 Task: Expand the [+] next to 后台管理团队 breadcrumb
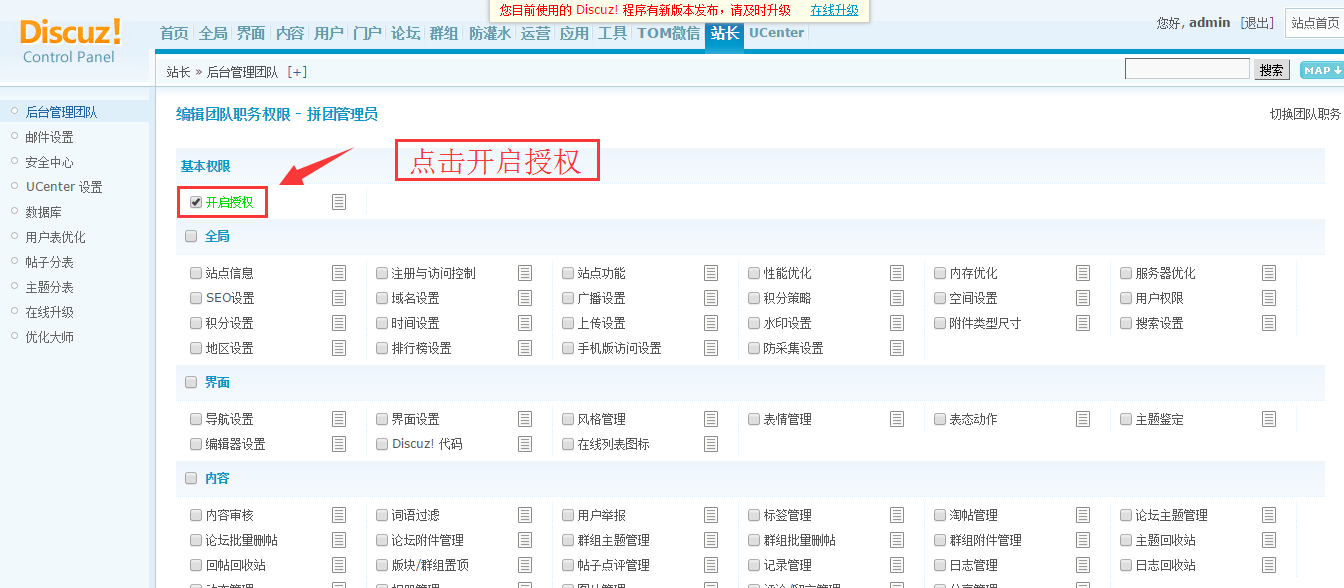pos(297,72)
